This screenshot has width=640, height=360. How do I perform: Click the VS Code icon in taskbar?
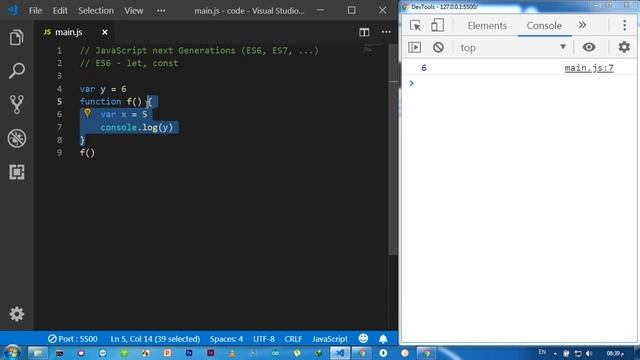click(x=340, y=353)
